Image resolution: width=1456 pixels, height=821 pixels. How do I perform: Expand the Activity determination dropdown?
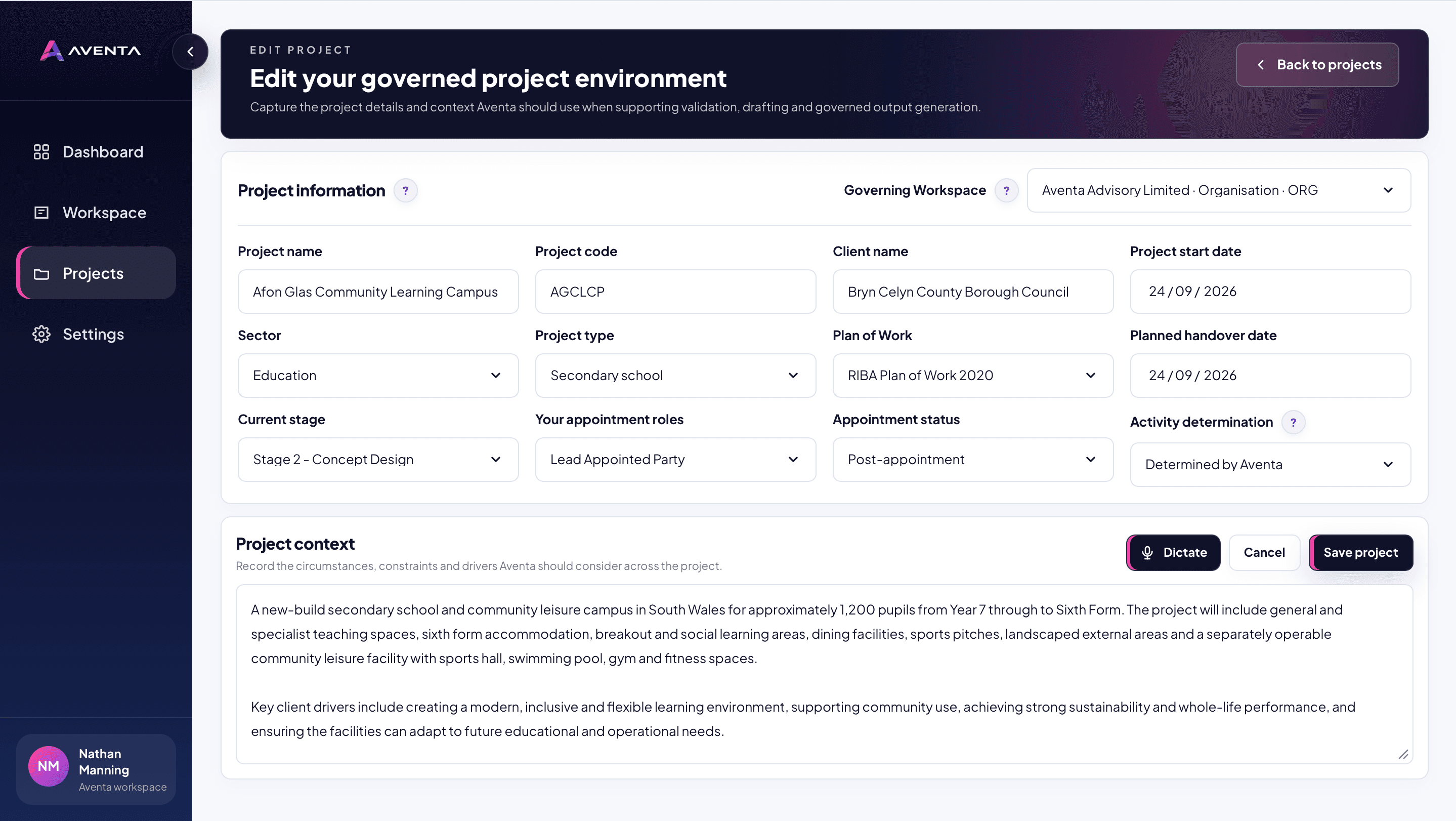[x=1270, y=465]
